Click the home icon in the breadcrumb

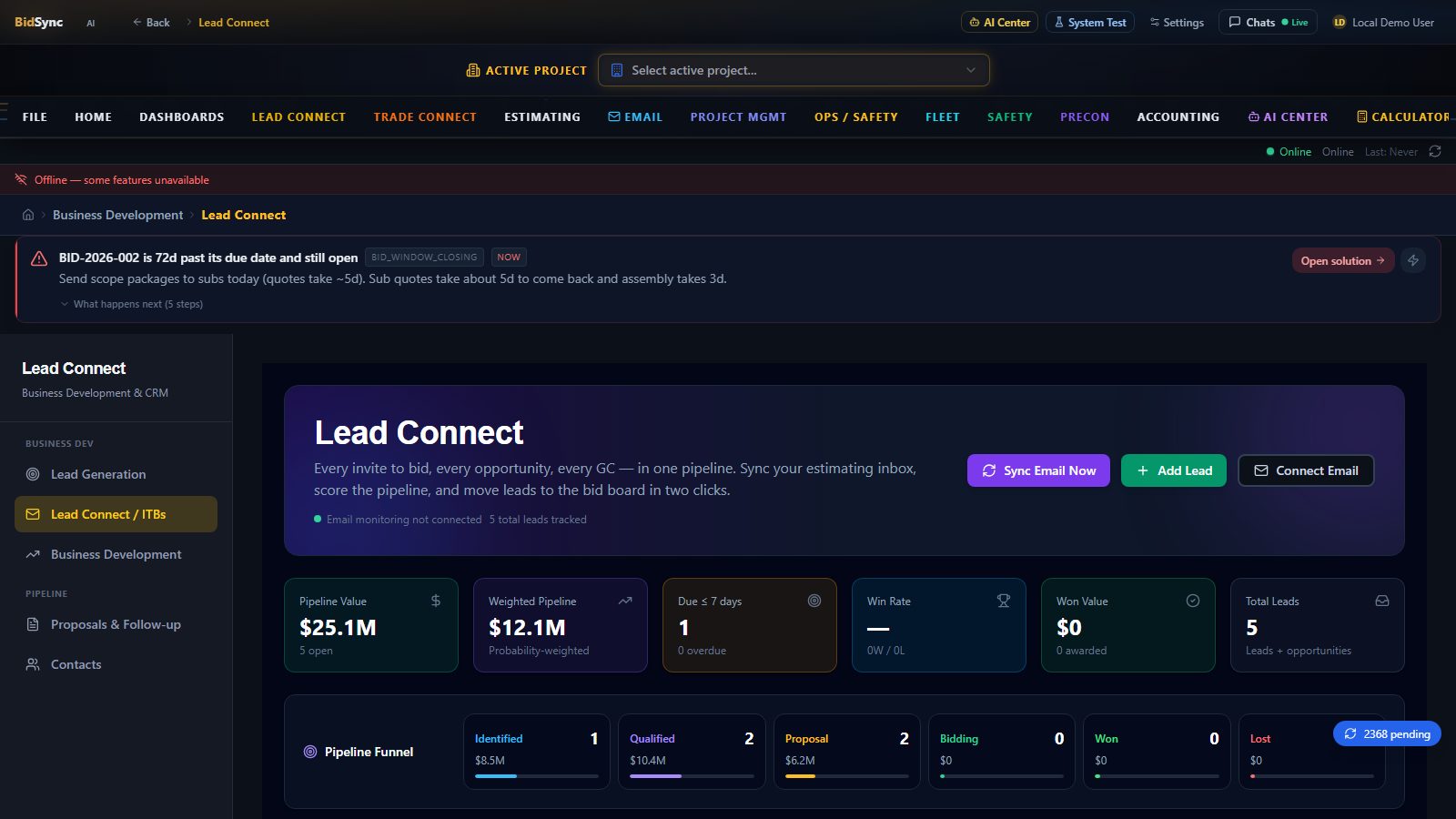(x=28, y=215)
